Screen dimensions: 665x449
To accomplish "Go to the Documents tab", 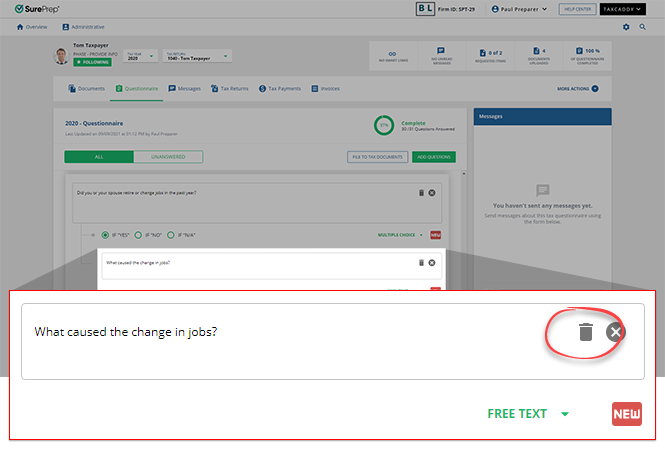I will 87,89.
